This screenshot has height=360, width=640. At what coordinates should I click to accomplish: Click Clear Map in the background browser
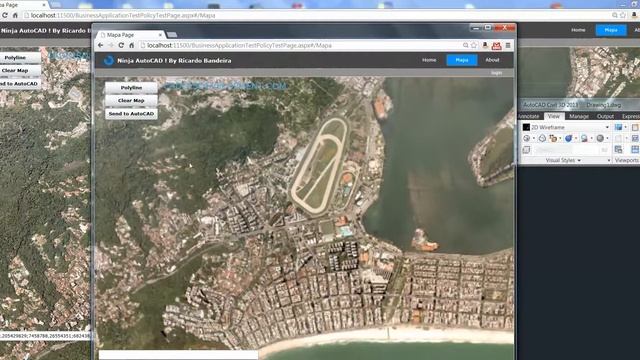coord(16,71)
